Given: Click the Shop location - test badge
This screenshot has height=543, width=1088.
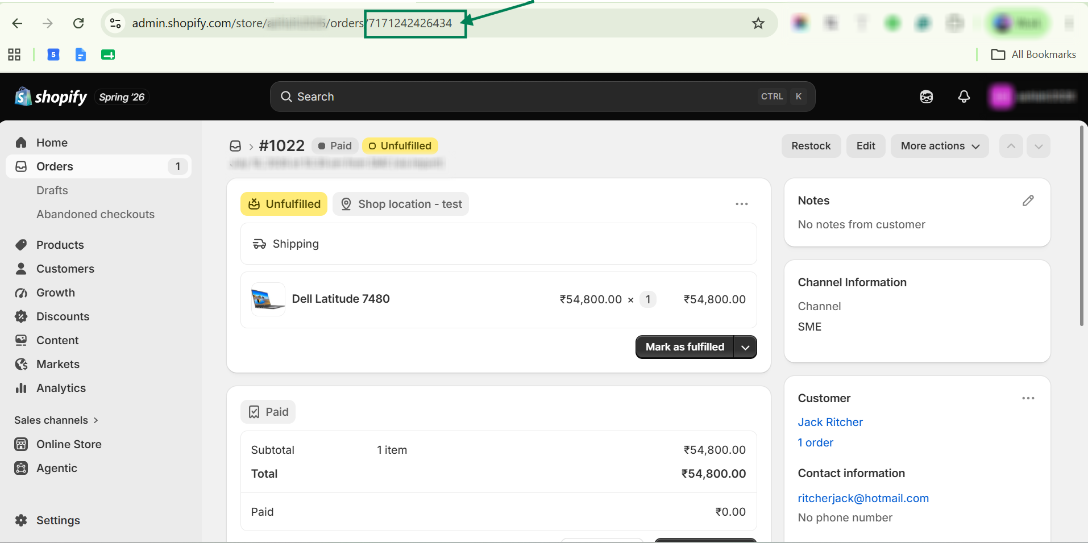Looking at the screenshot, I should coord(401,205).
